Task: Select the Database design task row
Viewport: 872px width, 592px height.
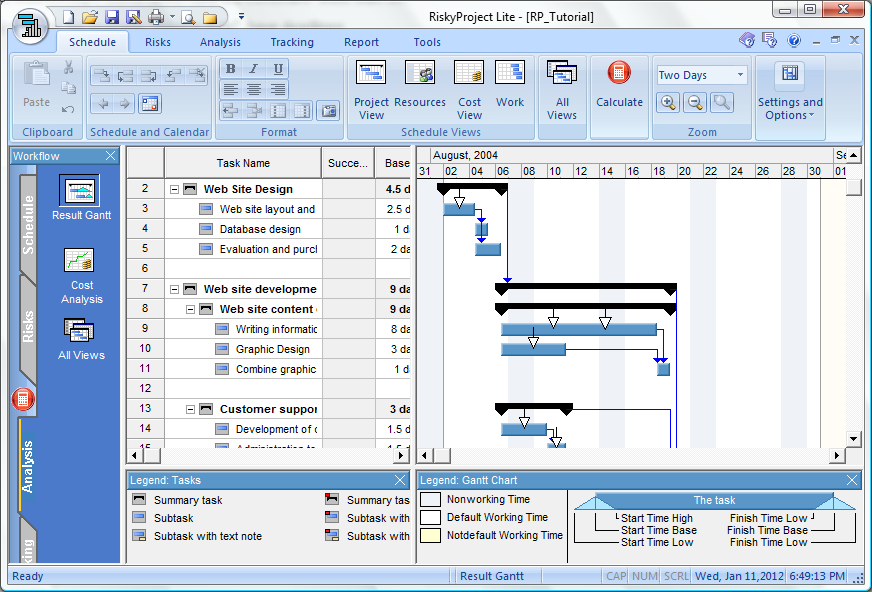Action: 269,230
